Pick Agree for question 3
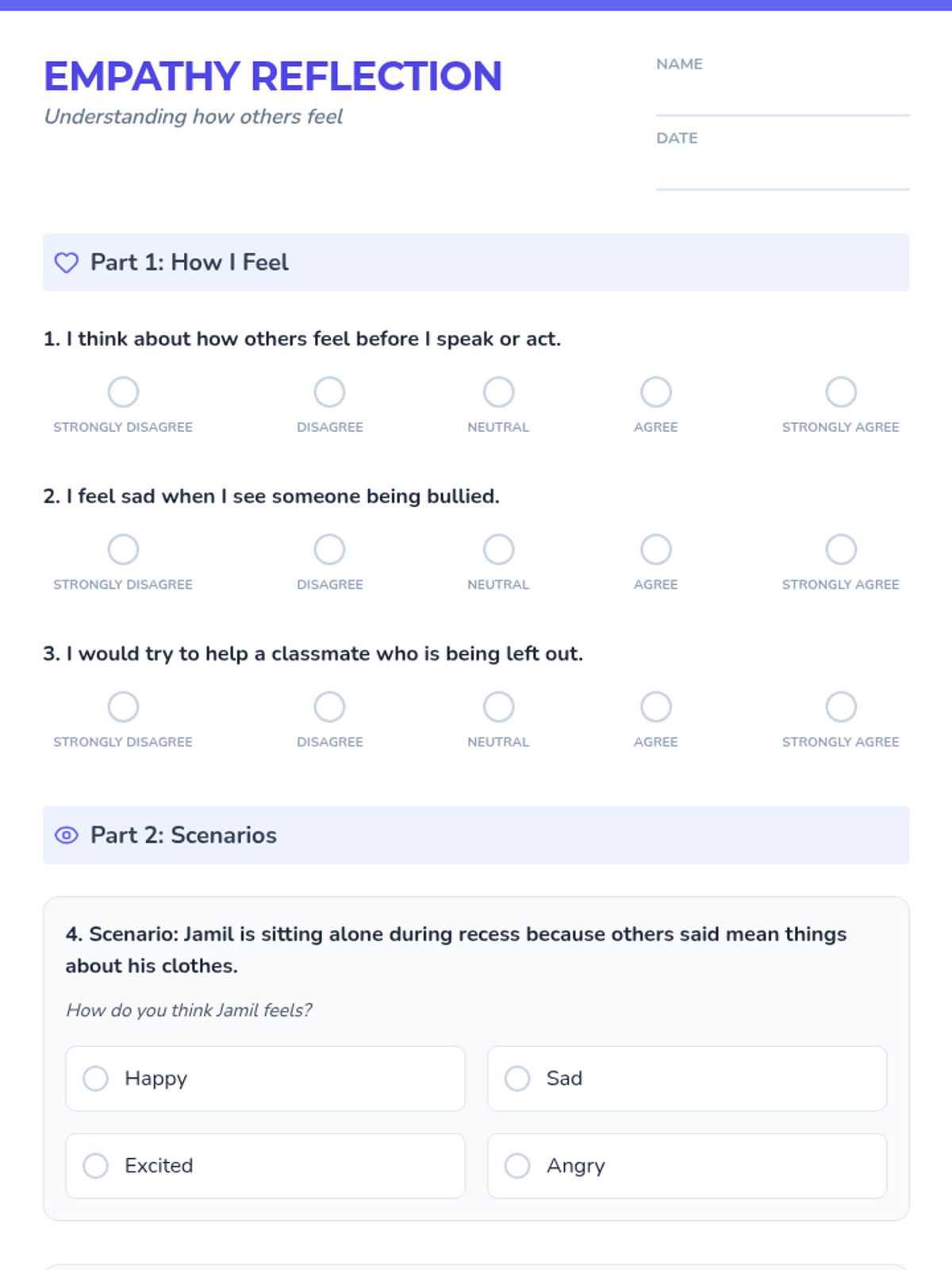The width and height of the screenshot is (952, 1270). coord(656,706)
